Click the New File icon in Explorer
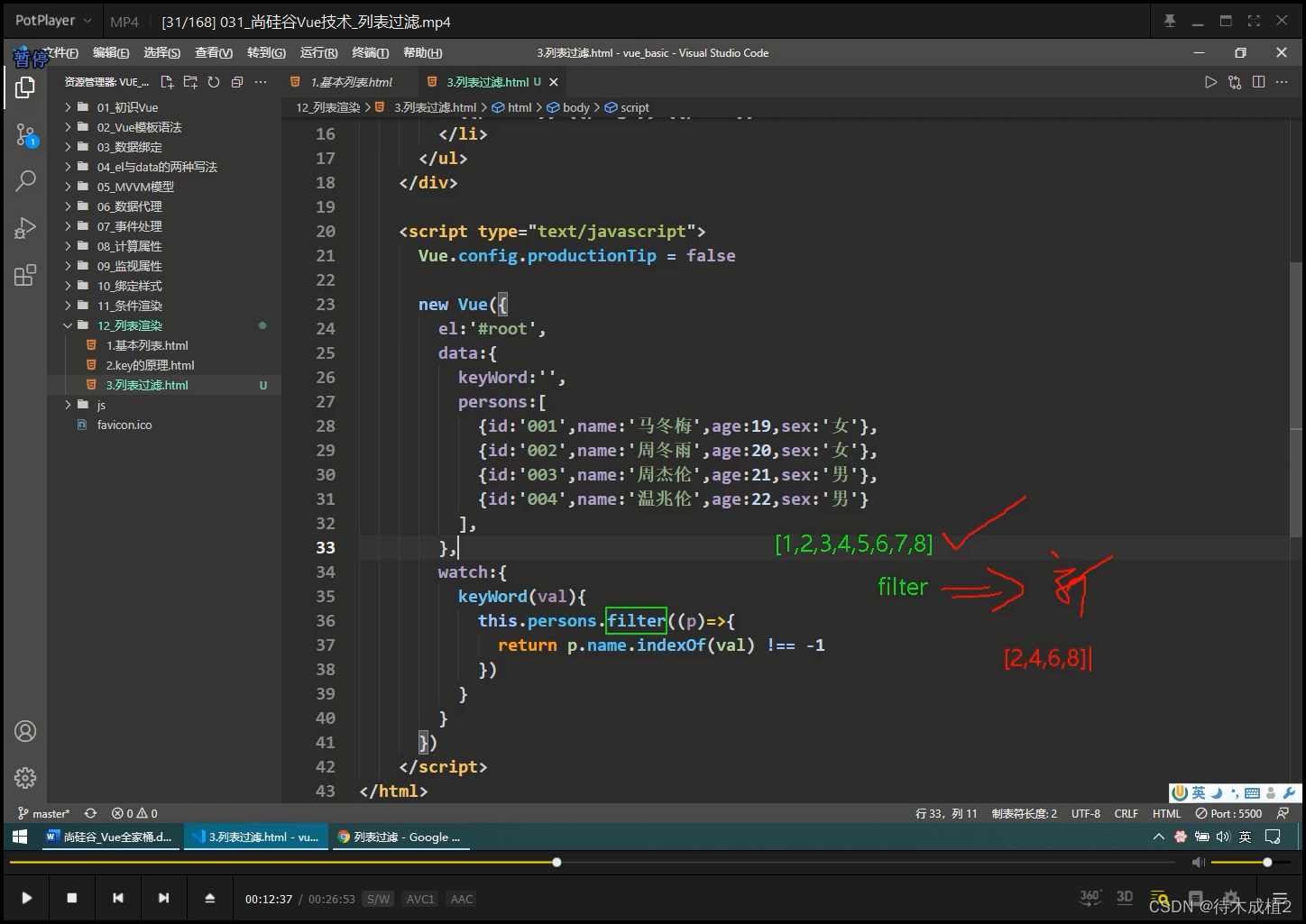 click(x=167, y=82)
